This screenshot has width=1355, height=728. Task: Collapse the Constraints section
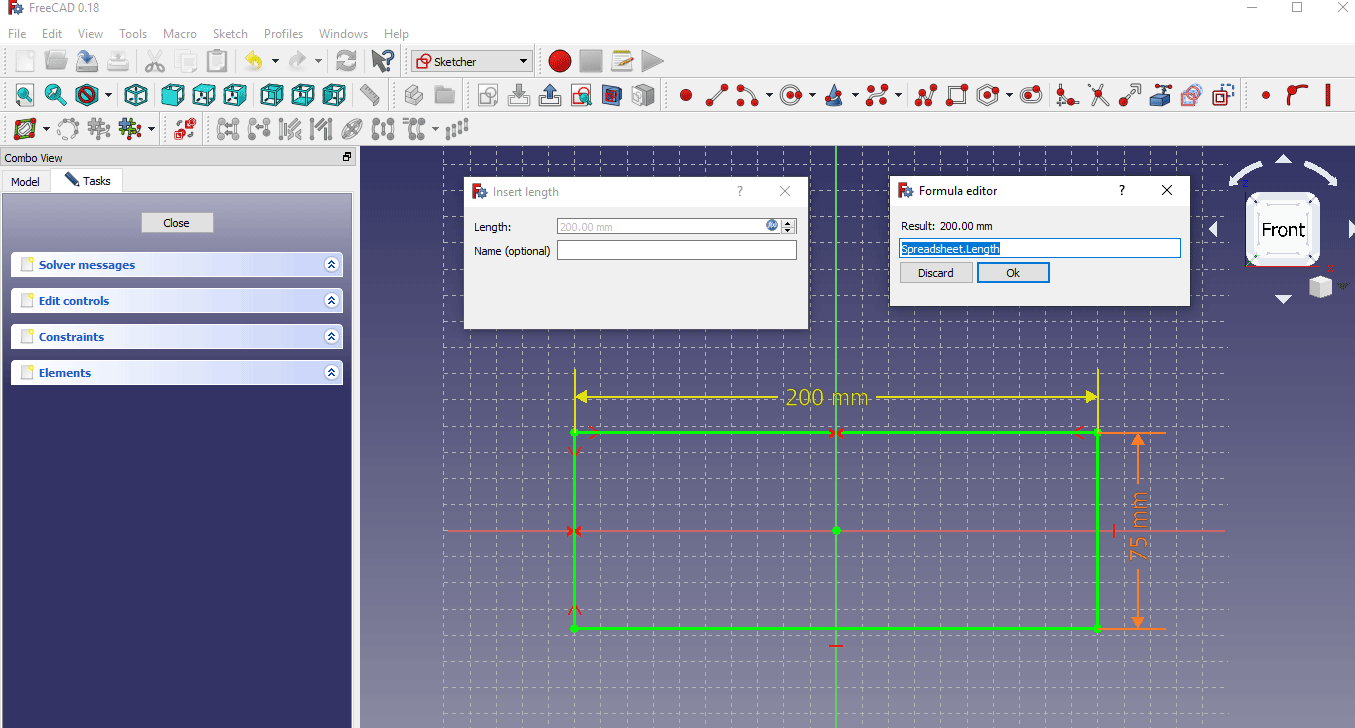click(x=331, y=337)
